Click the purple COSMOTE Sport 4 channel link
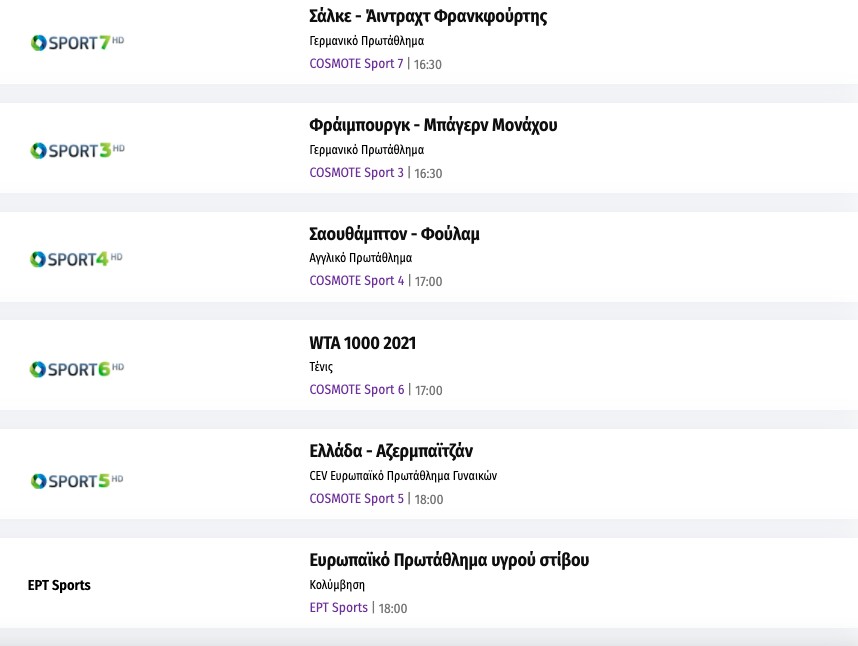The height and width of the screenshot is (646, 858). click(356, 281)
